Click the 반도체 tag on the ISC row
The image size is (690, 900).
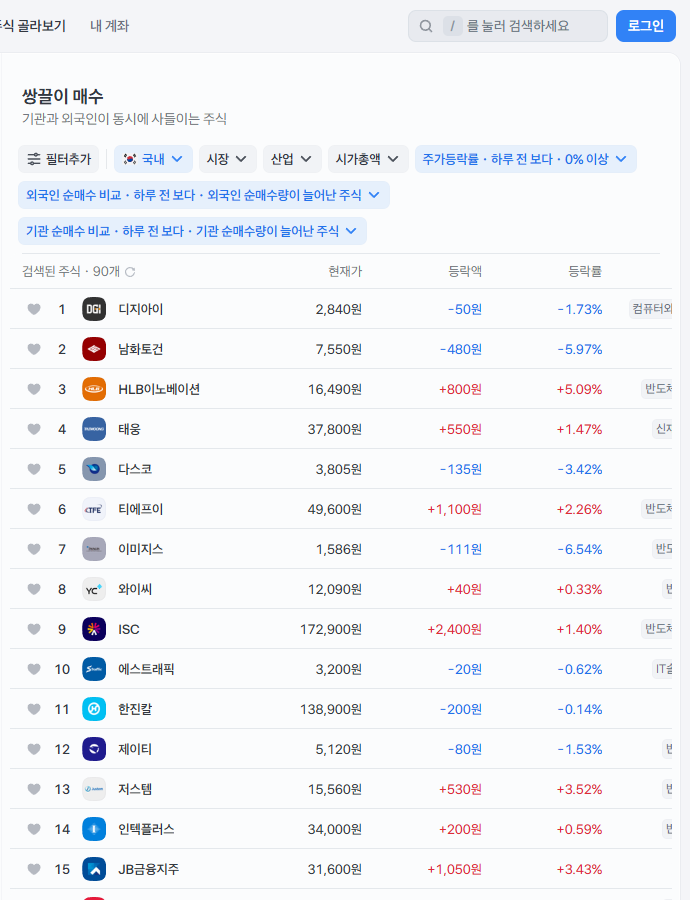click(x=656, y=629)
